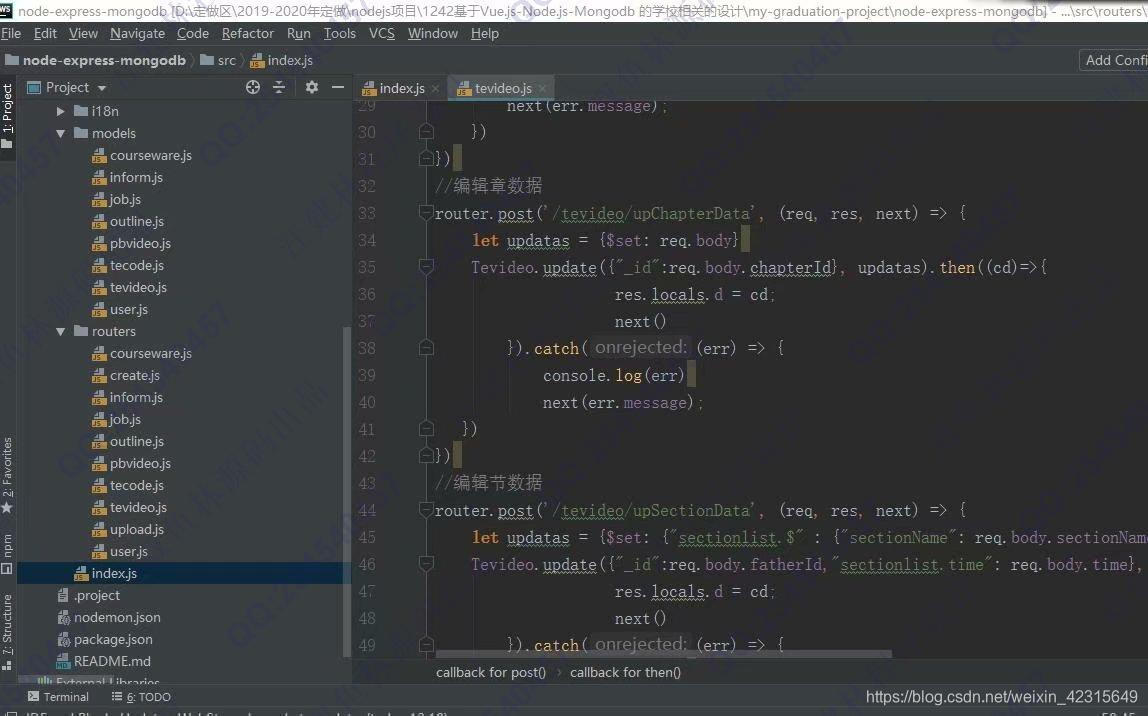The image size is (1148, 716).
Task: Select the .project file
Action: pos(89,595)
